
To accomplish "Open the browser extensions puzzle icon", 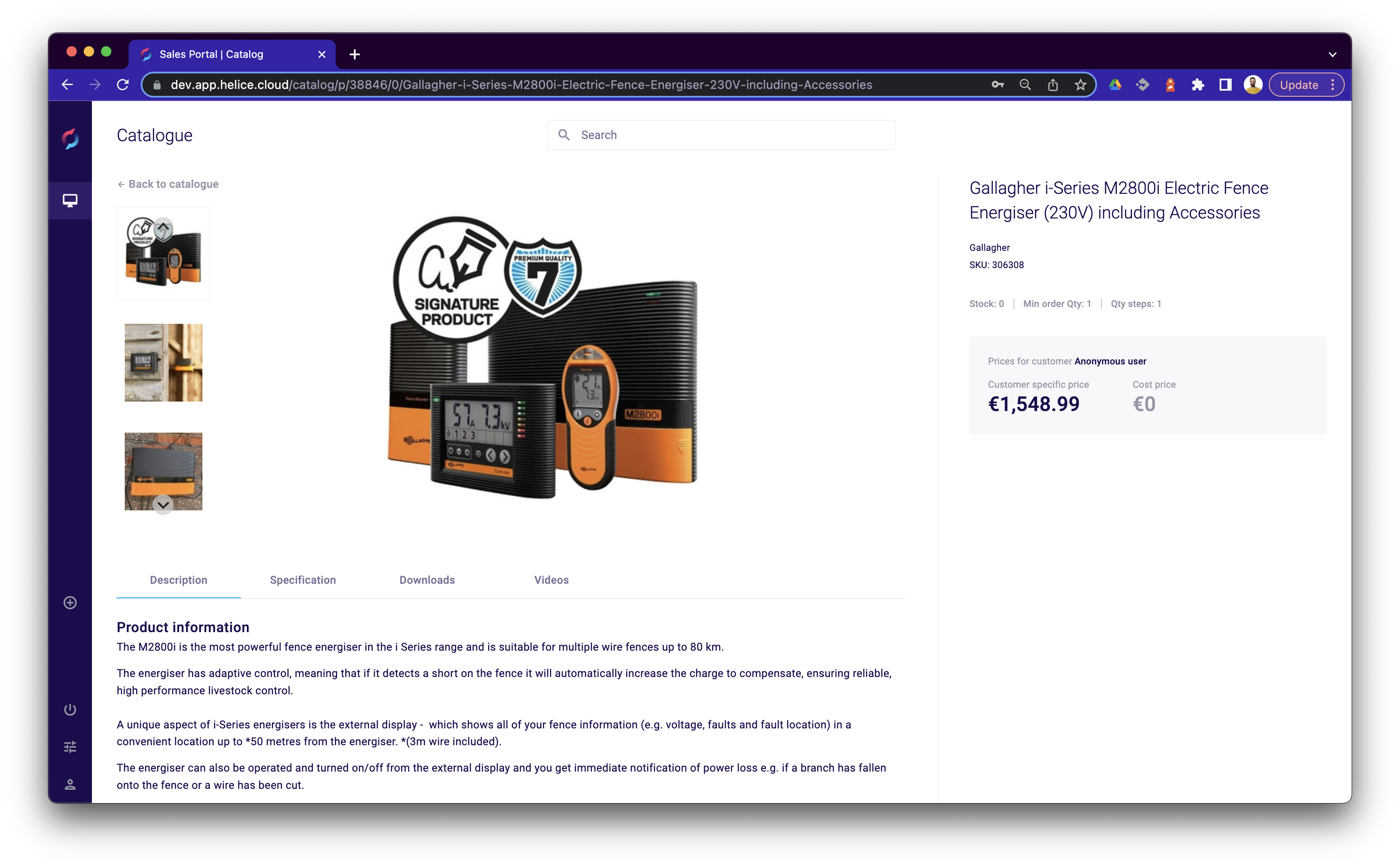I will [1198, 85].
